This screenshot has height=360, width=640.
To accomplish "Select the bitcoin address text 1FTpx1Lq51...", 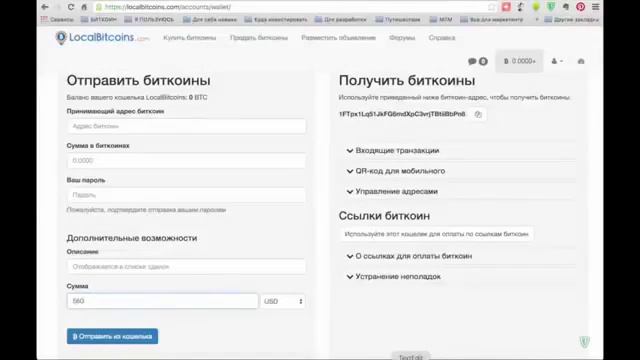I will [402, 114].
